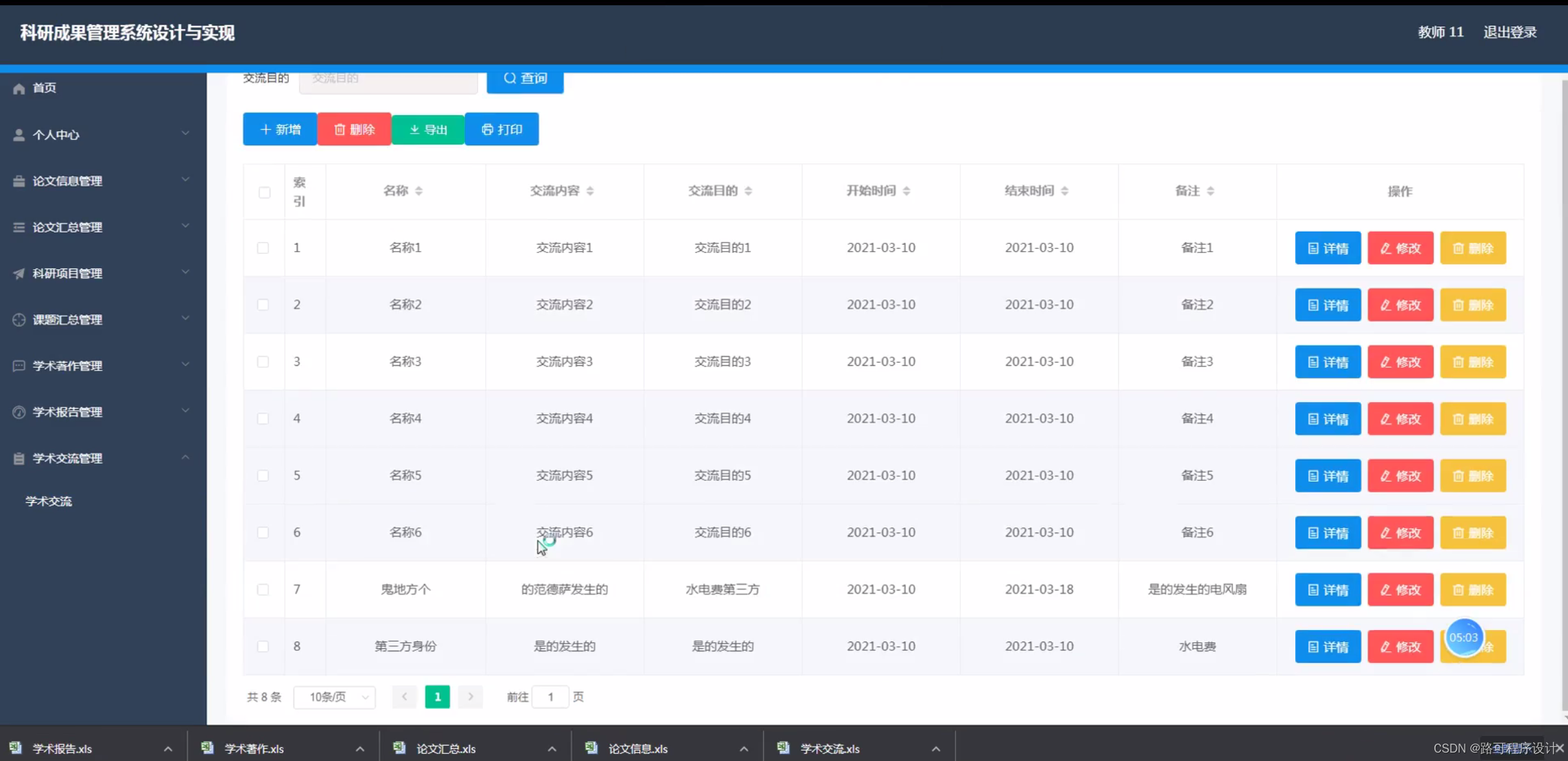Click the 前往 page number input field
1568x761 pixels.
(x=550, y=697)
